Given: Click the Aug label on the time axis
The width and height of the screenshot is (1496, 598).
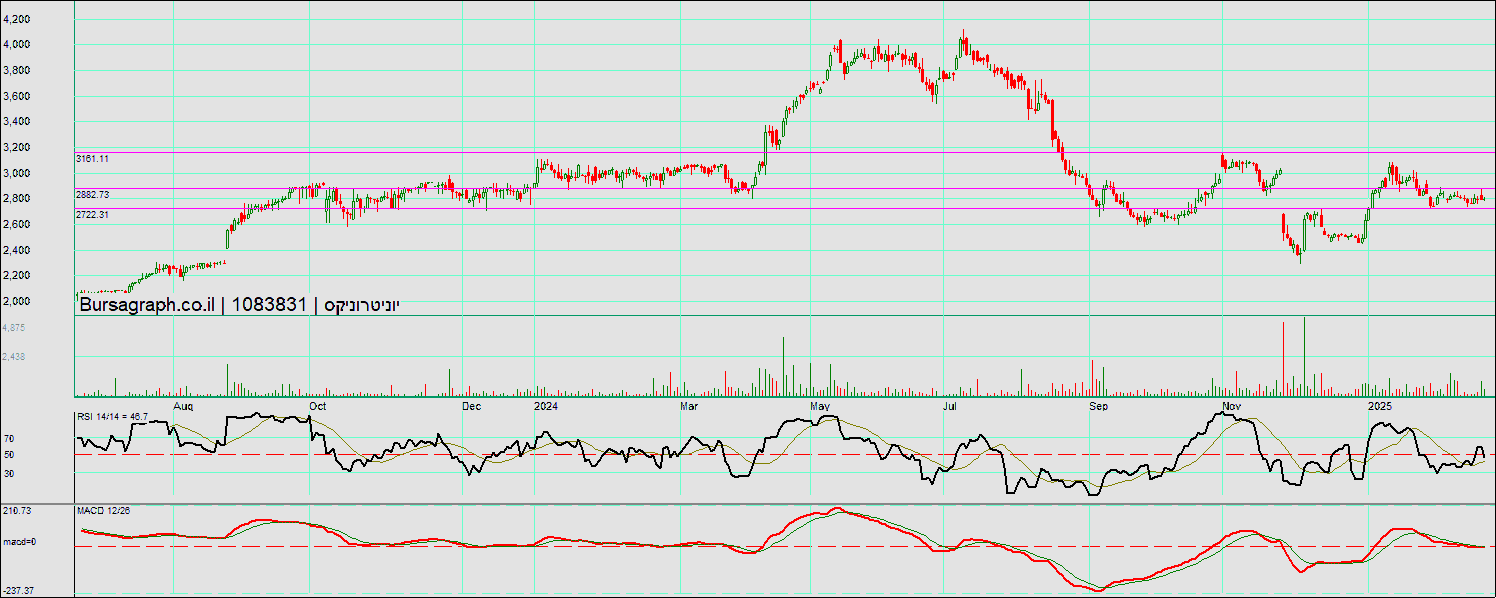Looking at the screenshot, I should pyautogui.click(x=183, y=407).
